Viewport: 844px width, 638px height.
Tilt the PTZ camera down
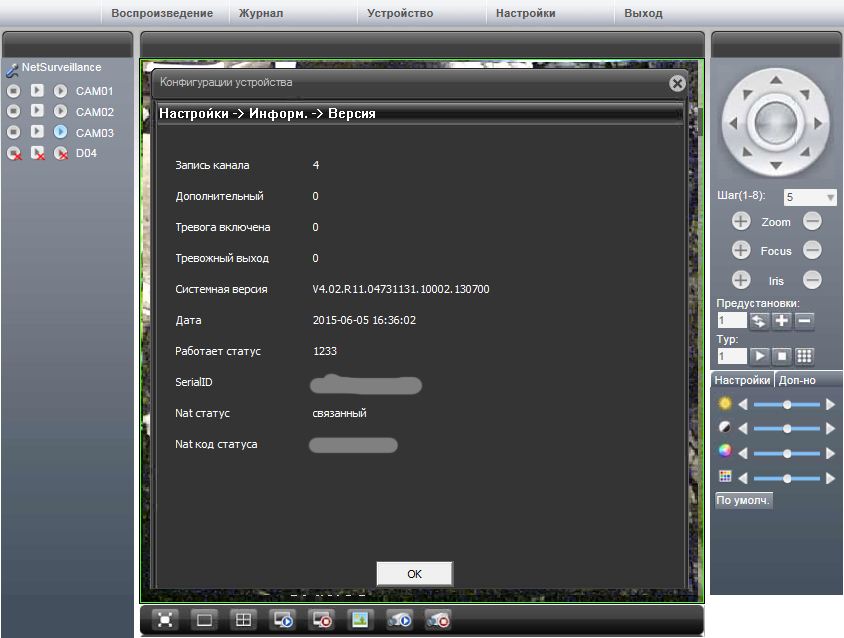[776, 165]
